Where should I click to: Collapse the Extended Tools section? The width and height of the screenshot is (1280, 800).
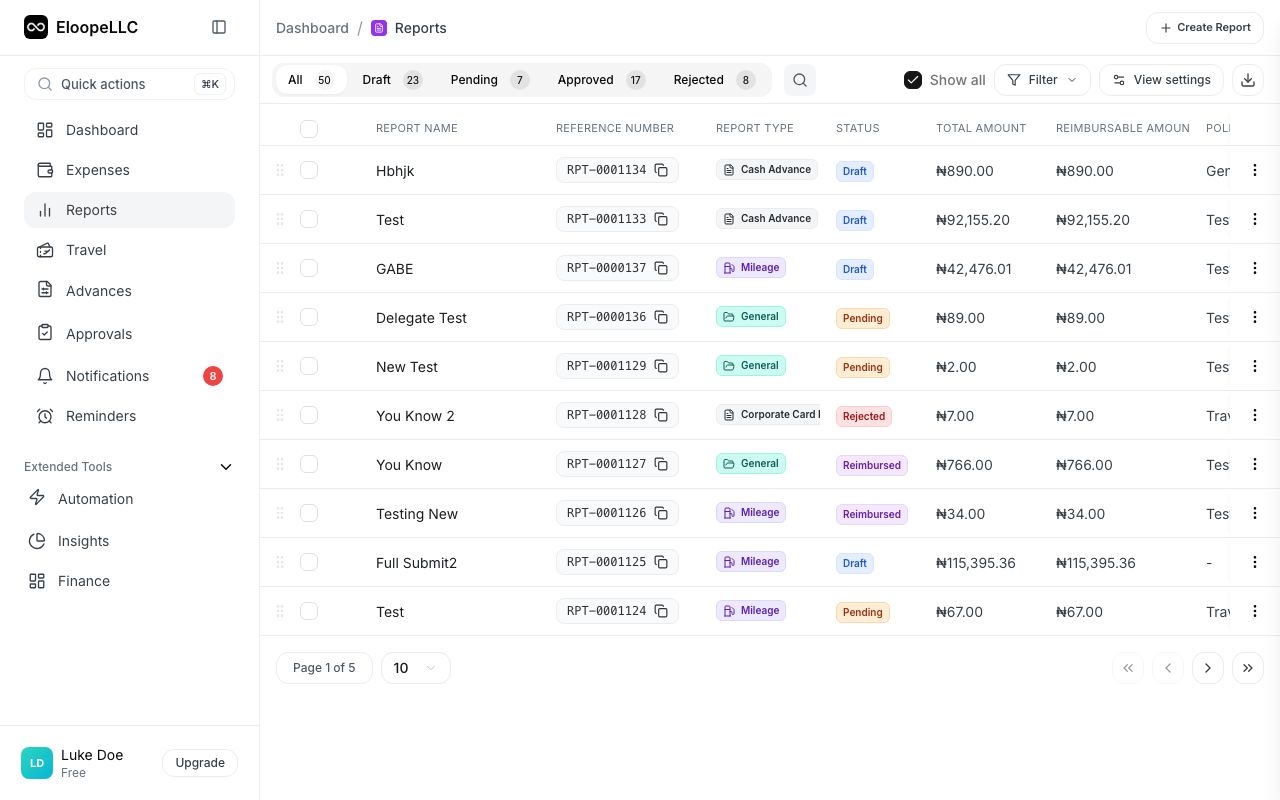click(x=226, y=466)
